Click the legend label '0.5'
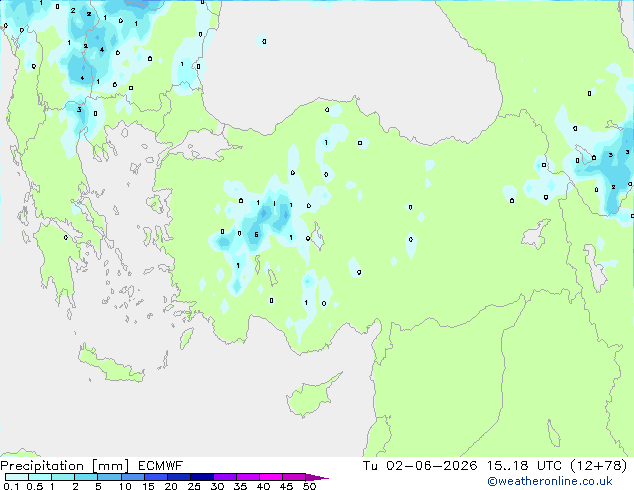This screenshot has height=490, width=634. coord(34,486)
